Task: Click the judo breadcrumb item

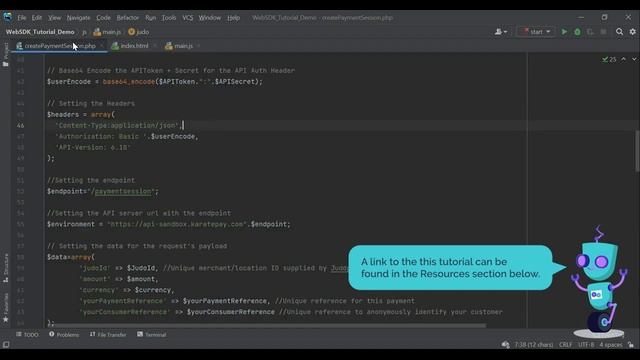Action: click(x=139, y=32)
